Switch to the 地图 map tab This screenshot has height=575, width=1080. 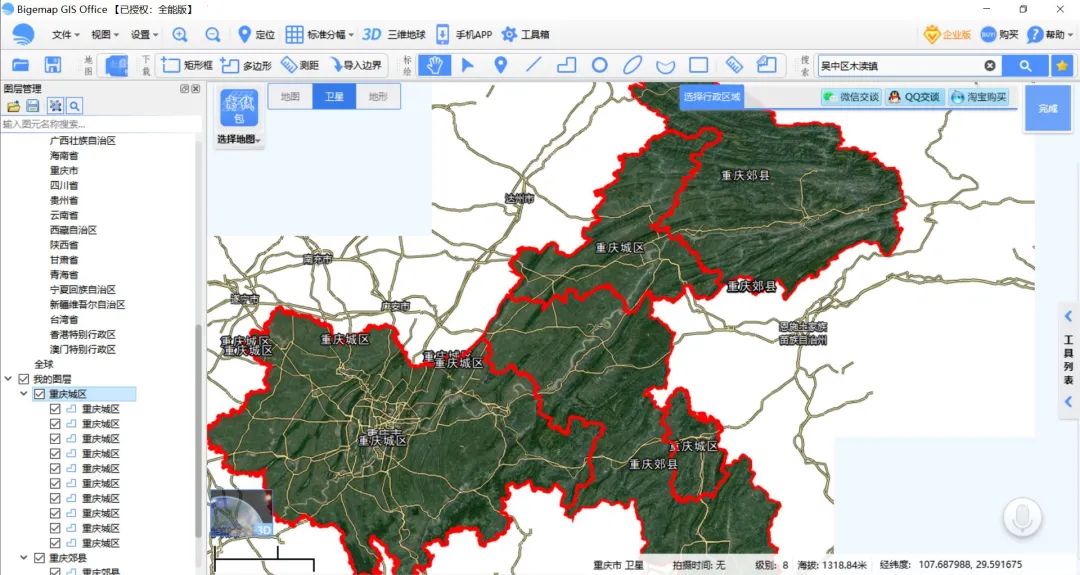pos(290,97)
